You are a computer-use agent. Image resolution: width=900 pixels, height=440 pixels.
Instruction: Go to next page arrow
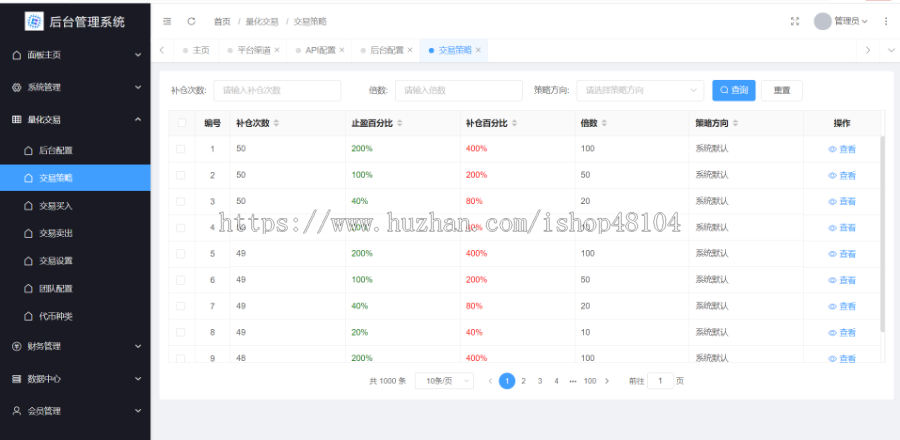[x=607, y=381]
